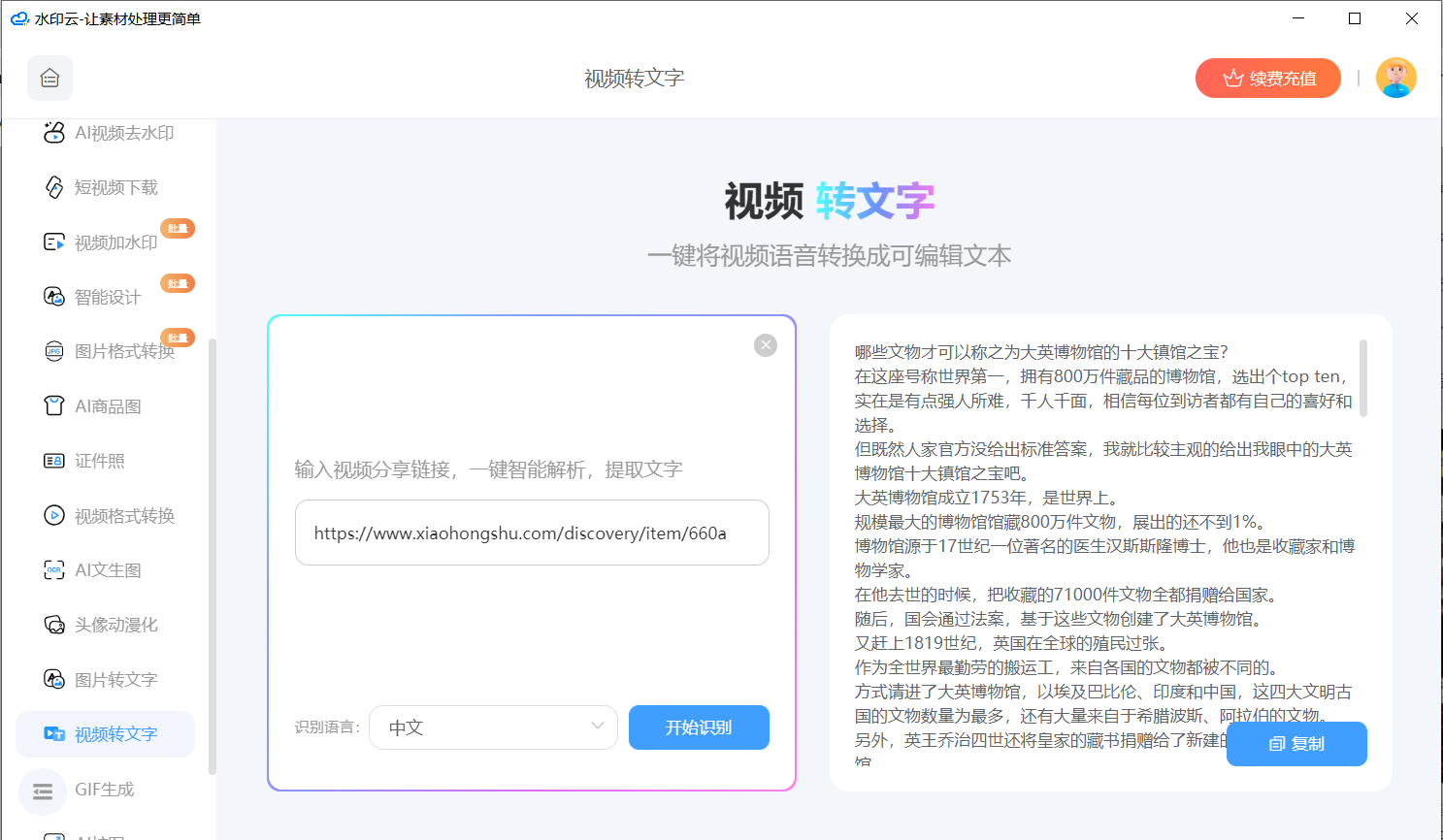This screenshot has height=840, width=1443.
Task: Click the sidebar scrollbar
Action: (x=212, y=556)
